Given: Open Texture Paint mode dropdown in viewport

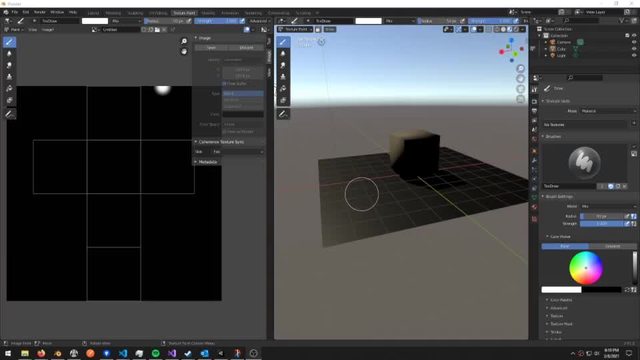Looking at the screenshot, I should [x=295, y=29].
